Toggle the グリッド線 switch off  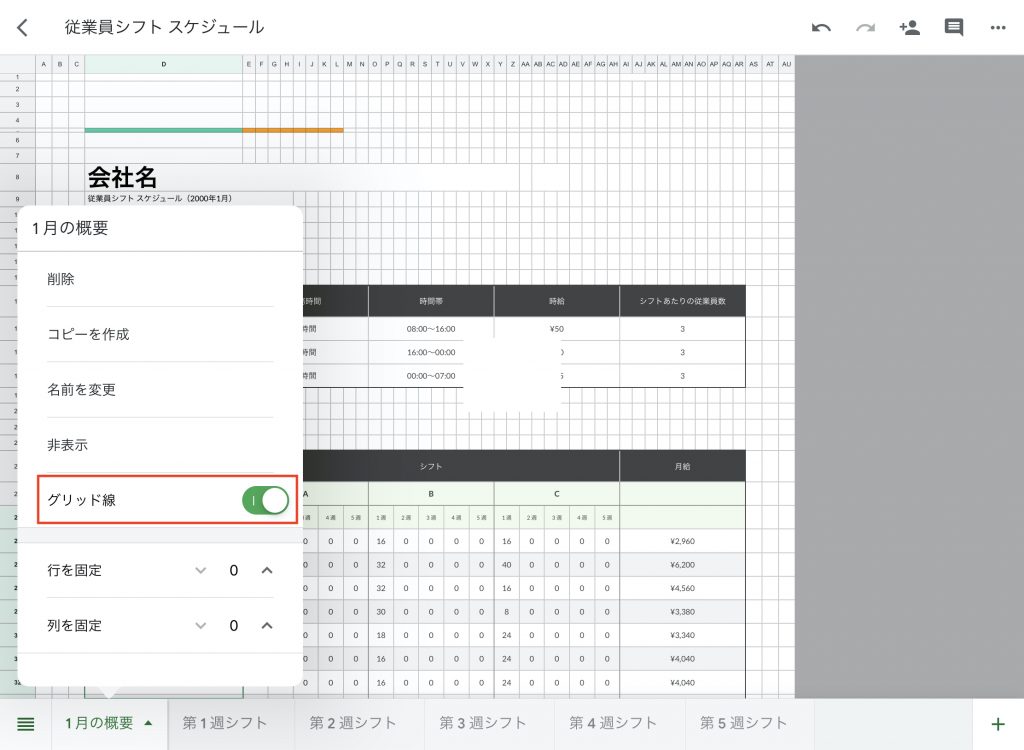(x=265, y=500)
